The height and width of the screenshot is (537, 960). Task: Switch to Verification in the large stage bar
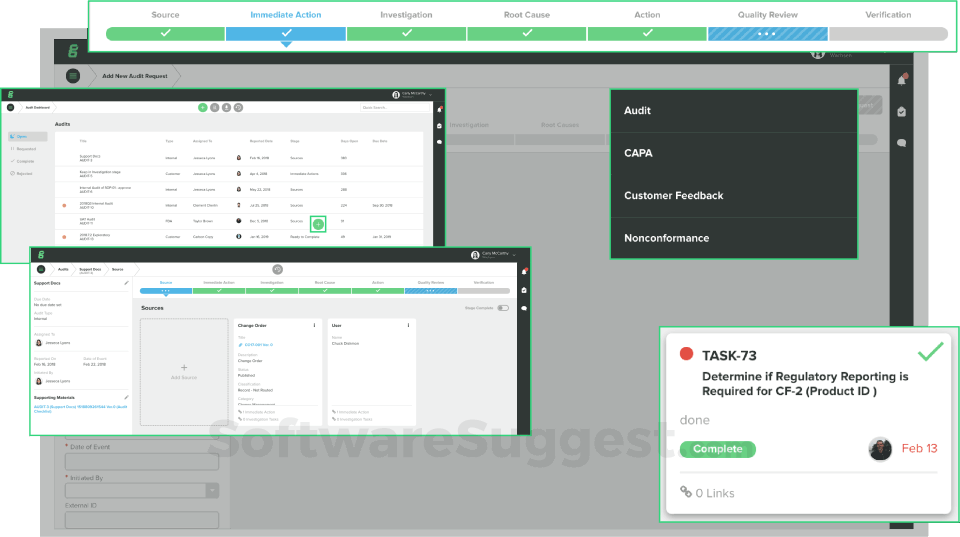pos(888,33)
